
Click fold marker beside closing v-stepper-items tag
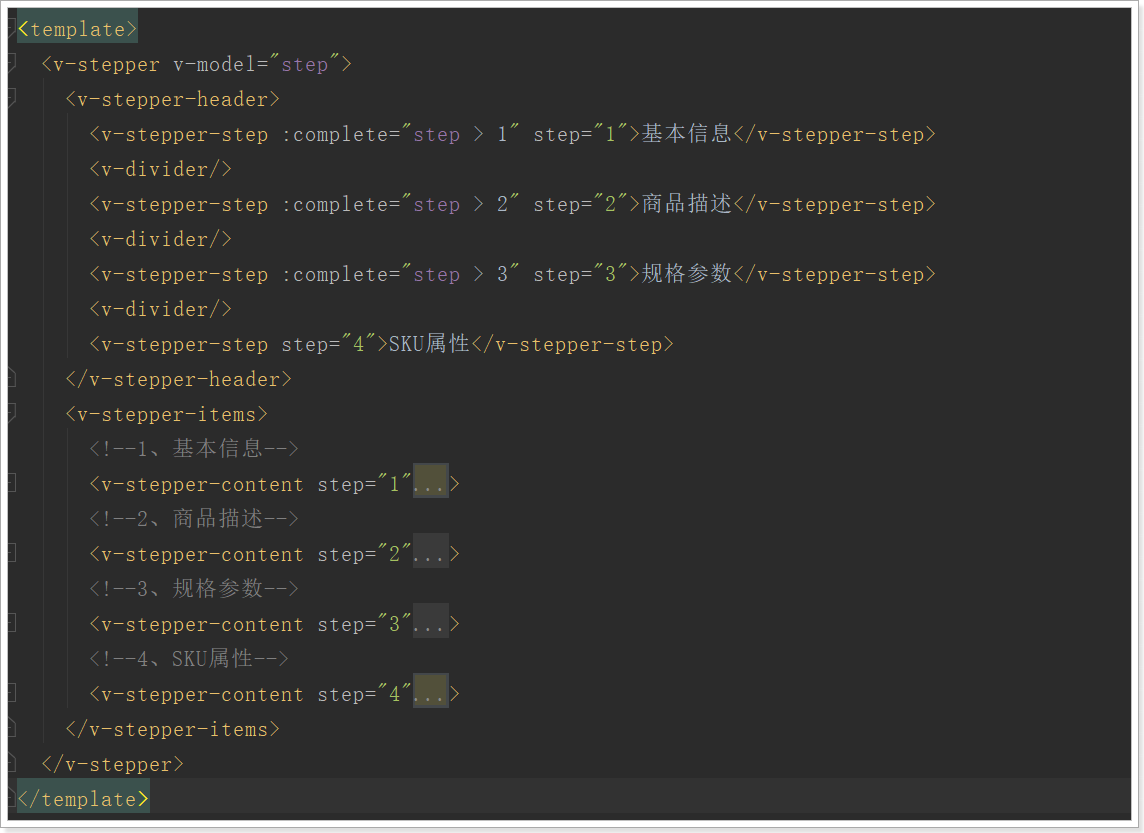point(11,729)
